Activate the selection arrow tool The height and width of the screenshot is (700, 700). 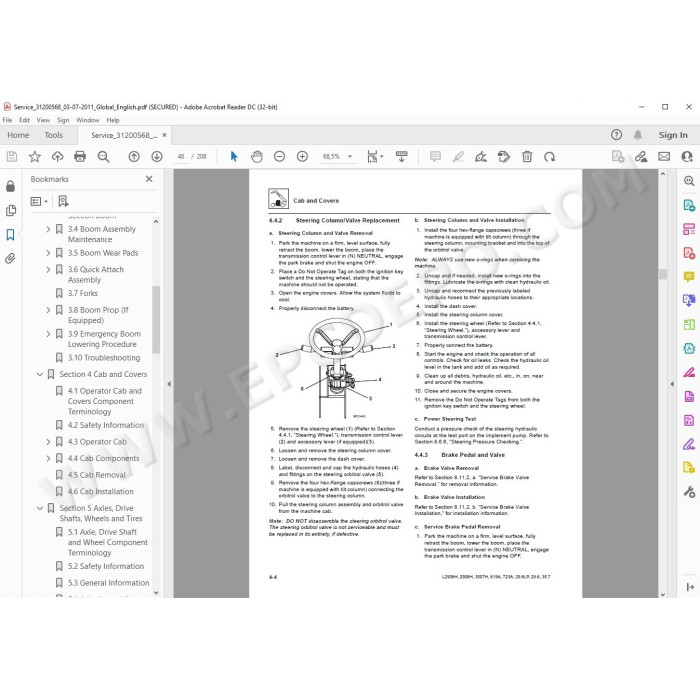233,157
